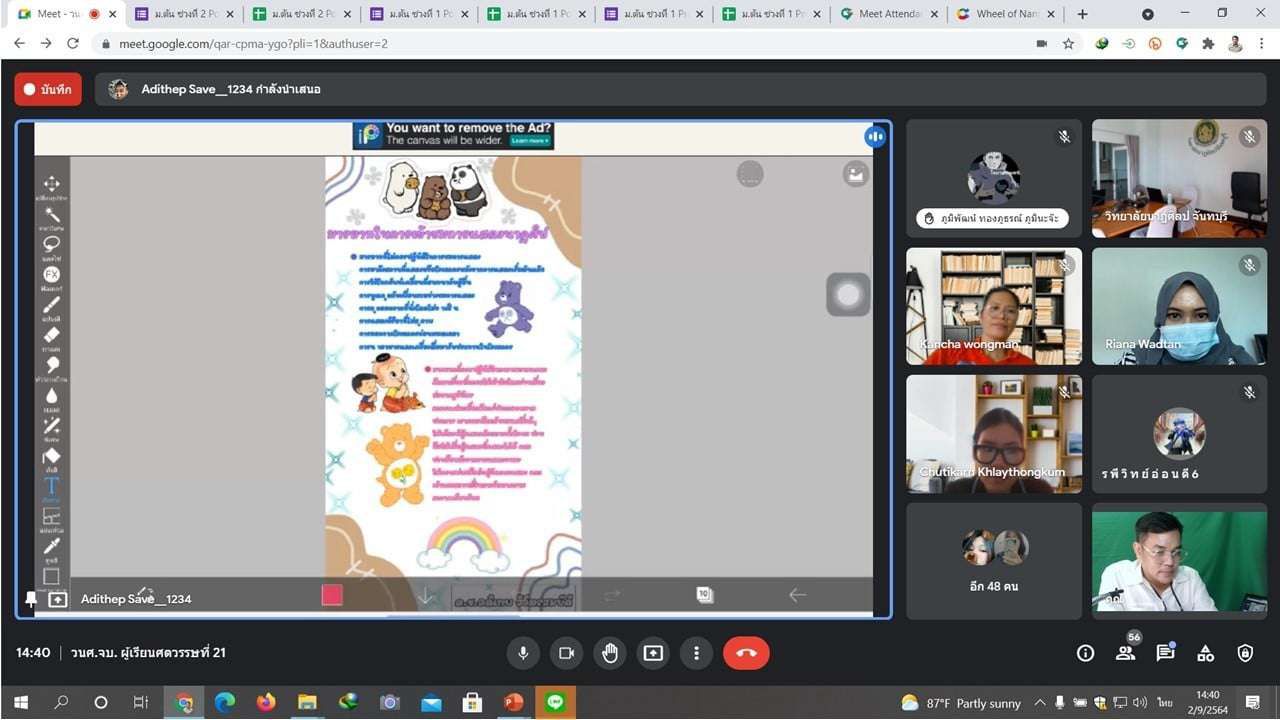Open the activities icon
The image size is (1280, 720).
(x=1206, y=653)
